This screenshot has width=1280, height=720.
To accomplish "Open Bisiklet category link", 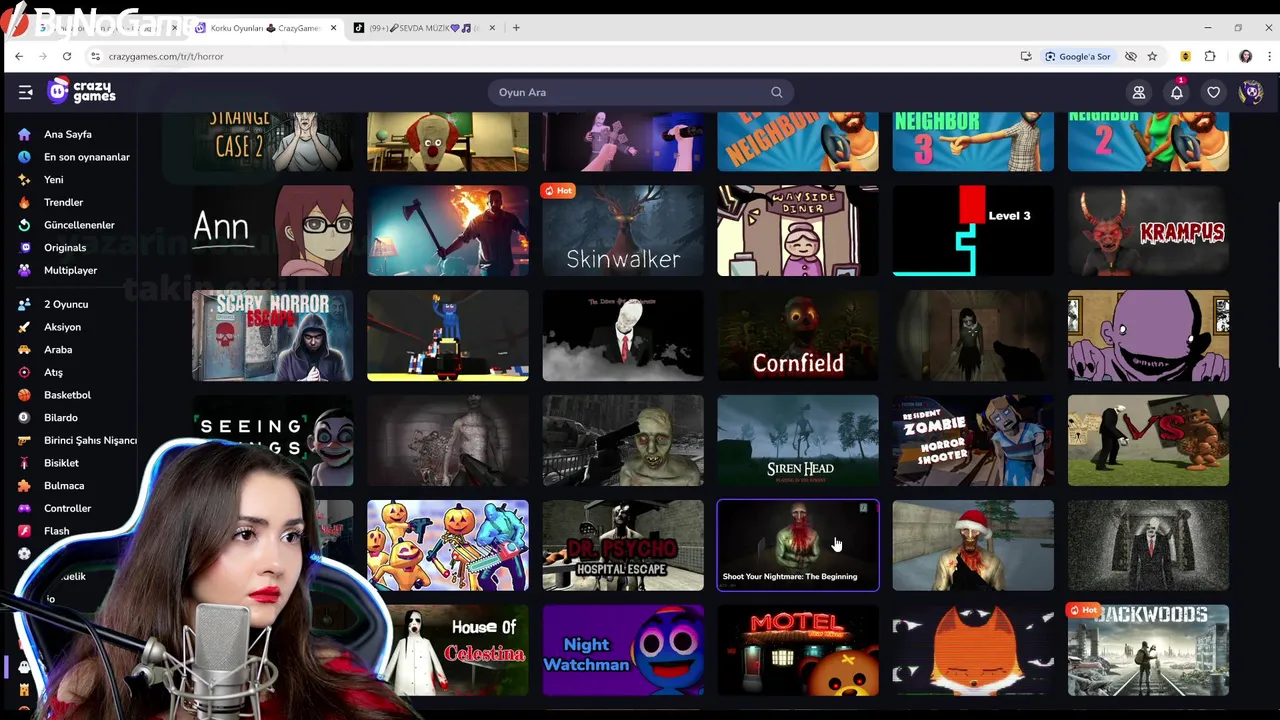I will tap(61, 463).
